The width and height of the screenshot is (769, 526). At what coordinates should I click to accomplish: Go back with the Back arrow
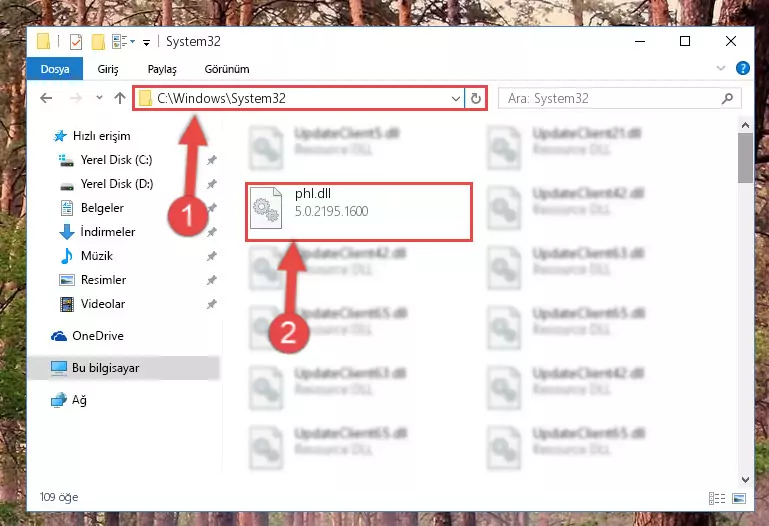pyautogui.click(x=46, y=98)
